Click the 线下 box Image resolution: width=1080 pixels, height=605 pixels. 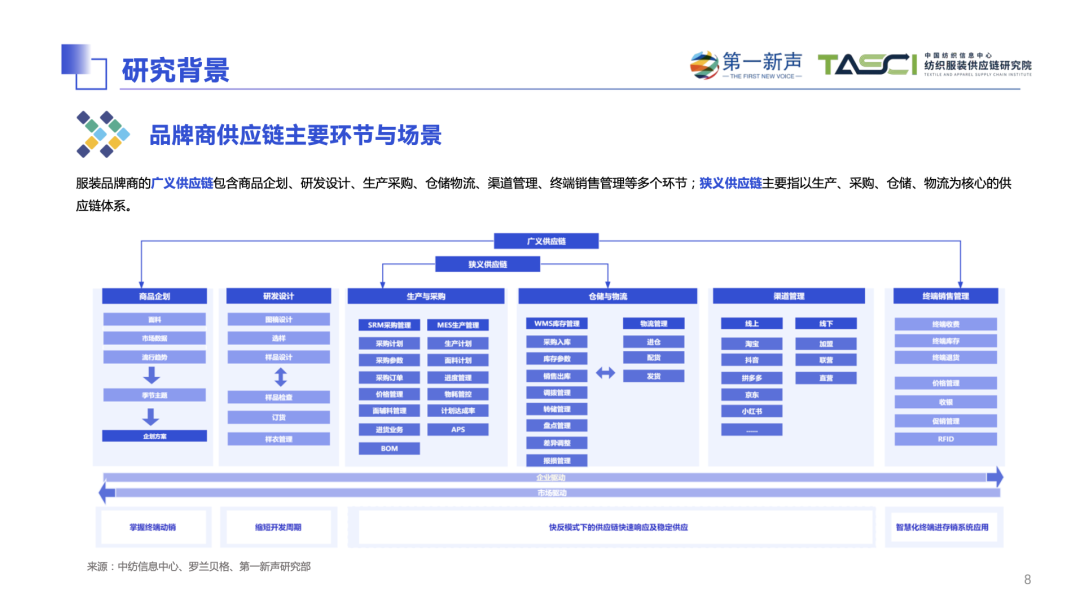click(826, 323)
